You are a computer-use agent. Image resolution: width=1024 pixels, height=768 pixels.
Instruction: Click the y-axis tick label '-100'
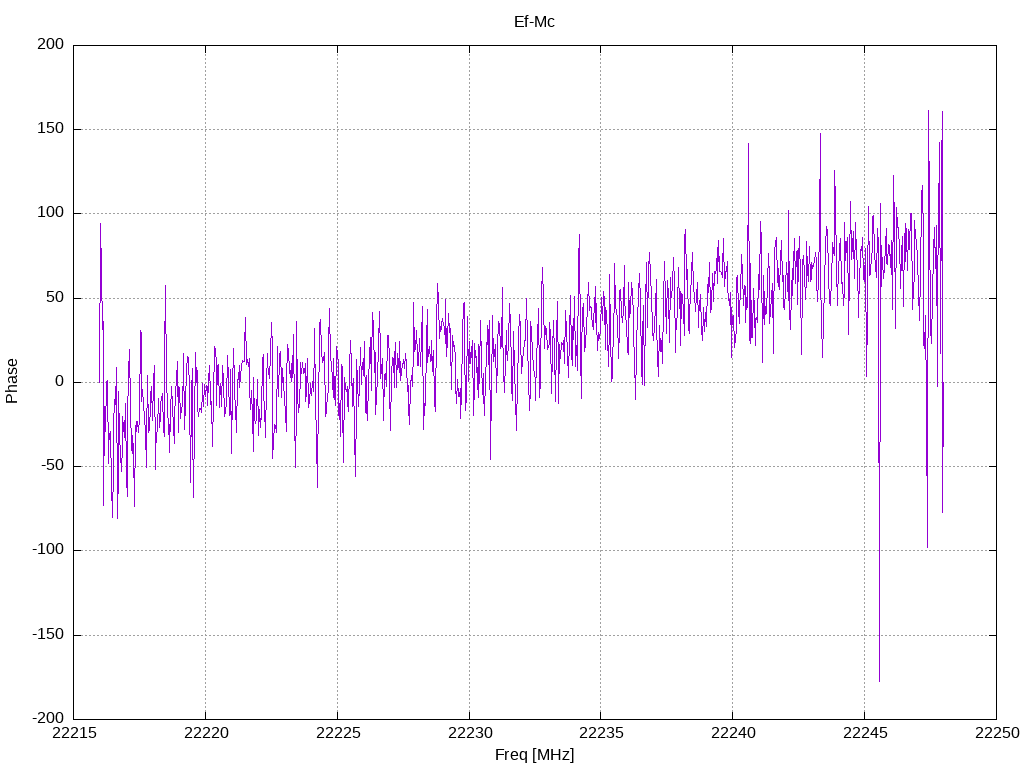coord(48,550)
